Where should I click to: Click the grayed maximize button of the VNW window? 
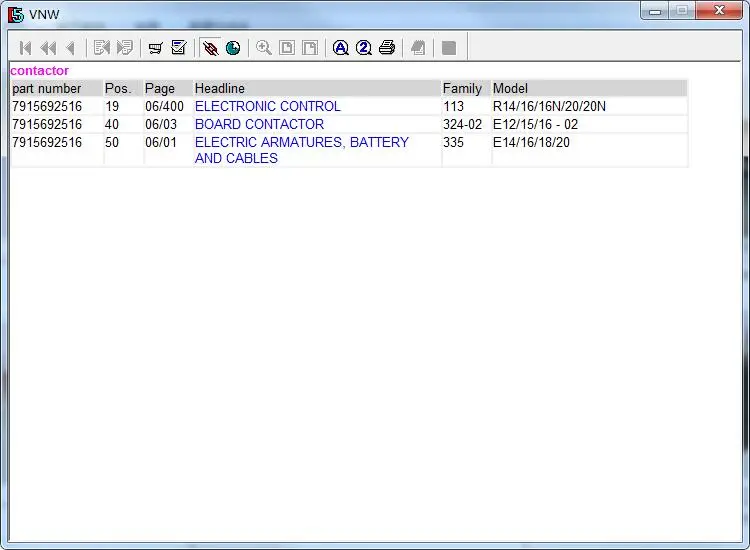tap(682, 11)
